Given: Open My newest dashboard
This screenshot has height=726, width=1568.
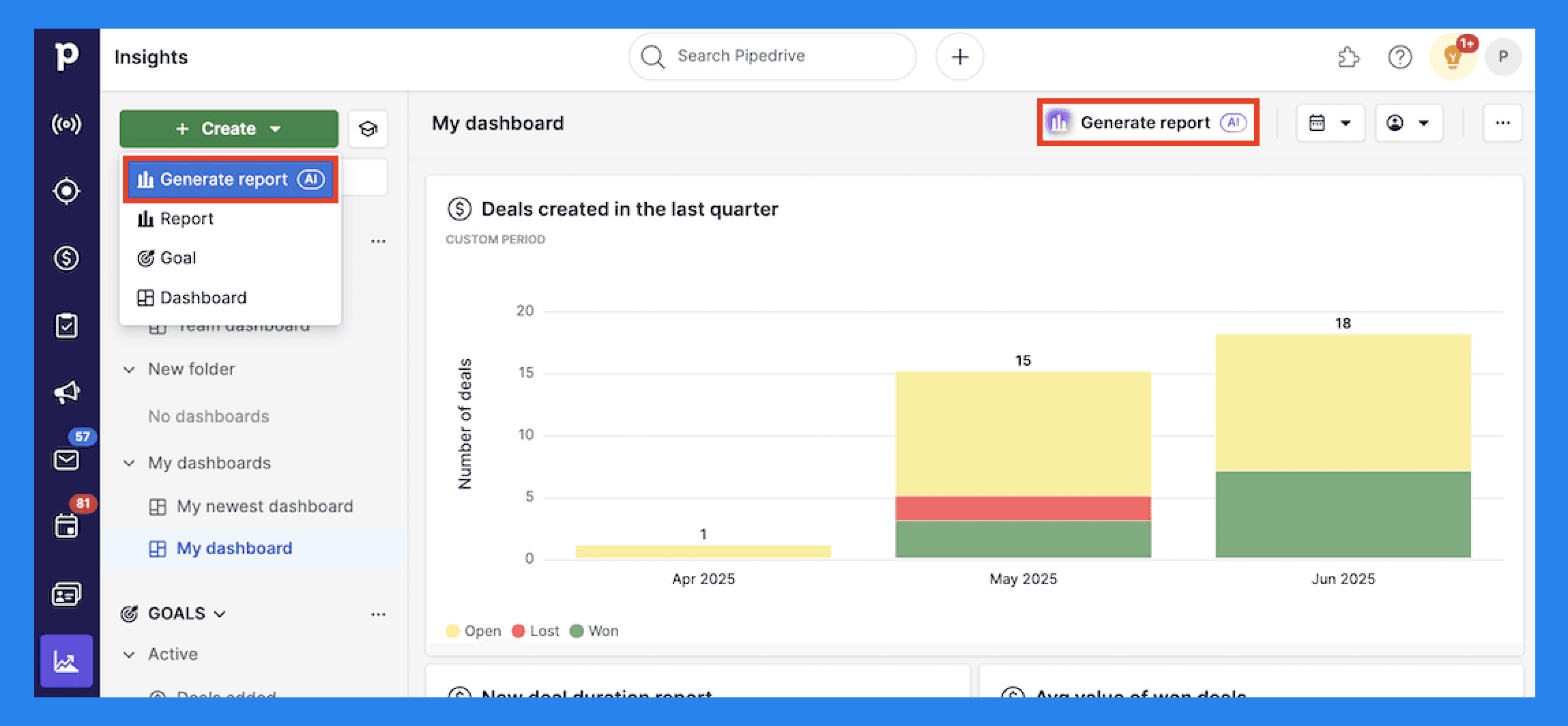Looking at the screenshot, I should click(x=265, y=506).
